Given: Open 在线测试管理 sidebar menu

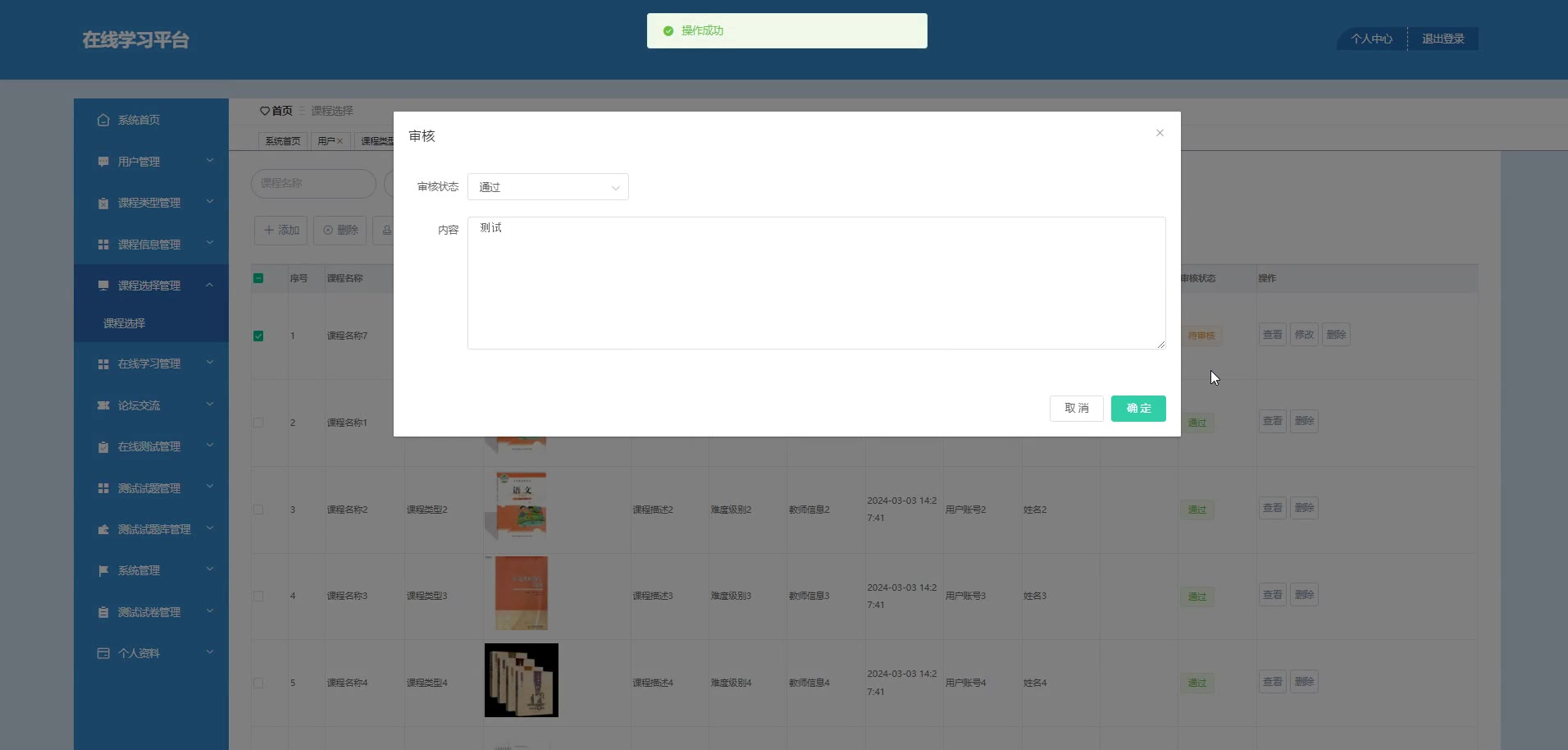Looking at the screenshot, I should [151, 446].
